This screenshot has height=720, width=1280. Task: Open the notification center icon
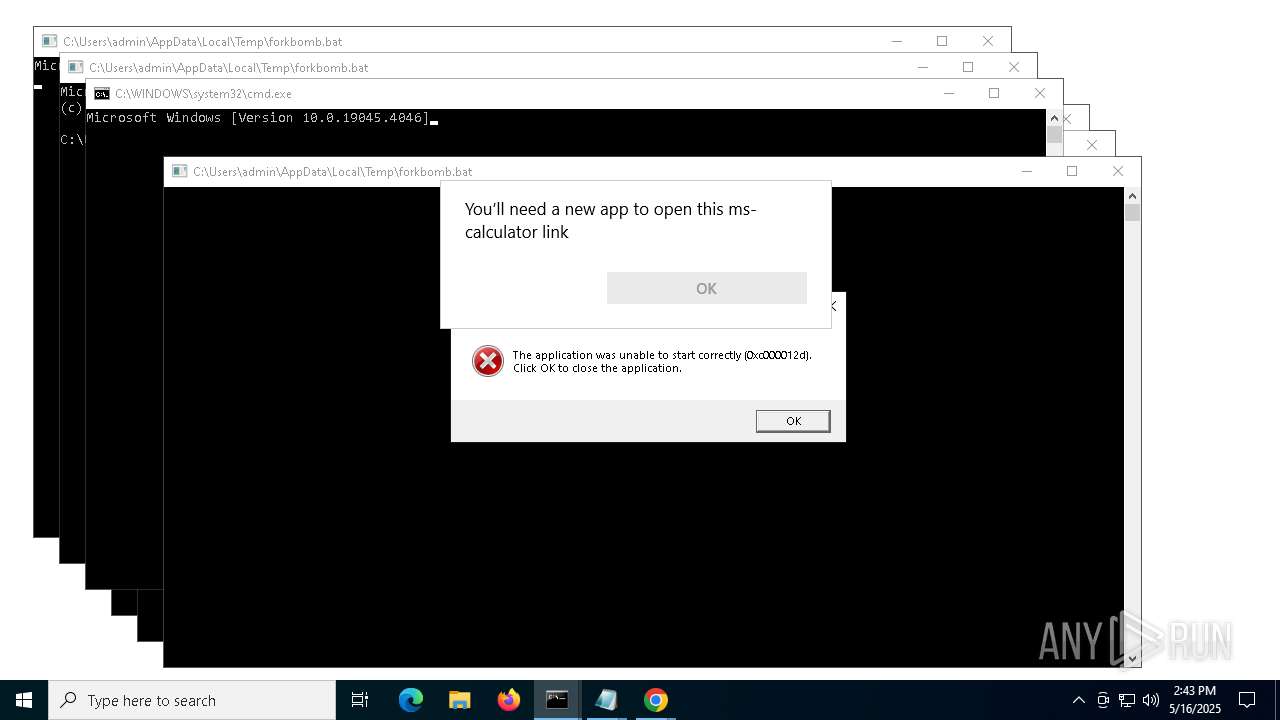pos(1247,700)
